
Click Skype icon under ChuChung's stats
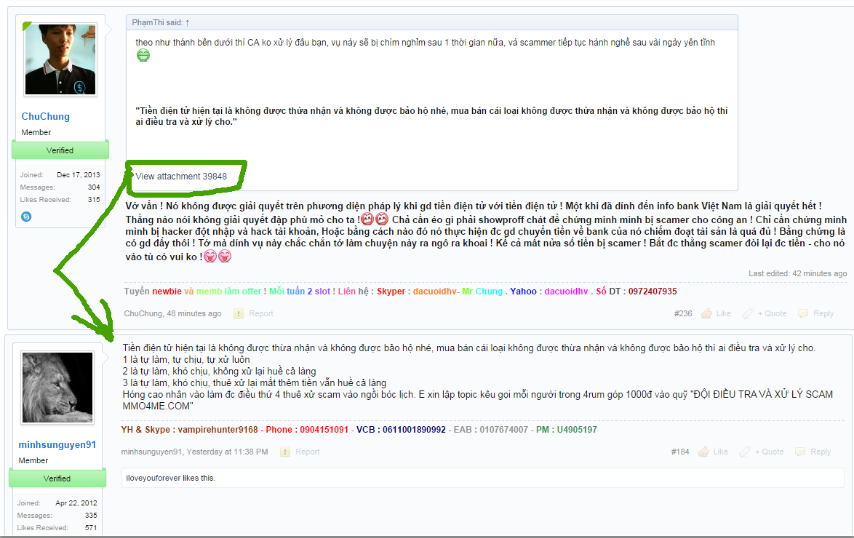point(26,217)
